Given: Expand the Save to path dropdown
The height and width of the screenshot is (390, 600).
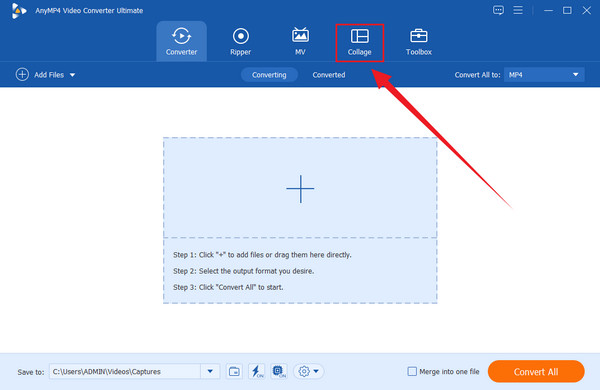Looking at the screenshot, I should pyautogui.click(x=210, y=371).
